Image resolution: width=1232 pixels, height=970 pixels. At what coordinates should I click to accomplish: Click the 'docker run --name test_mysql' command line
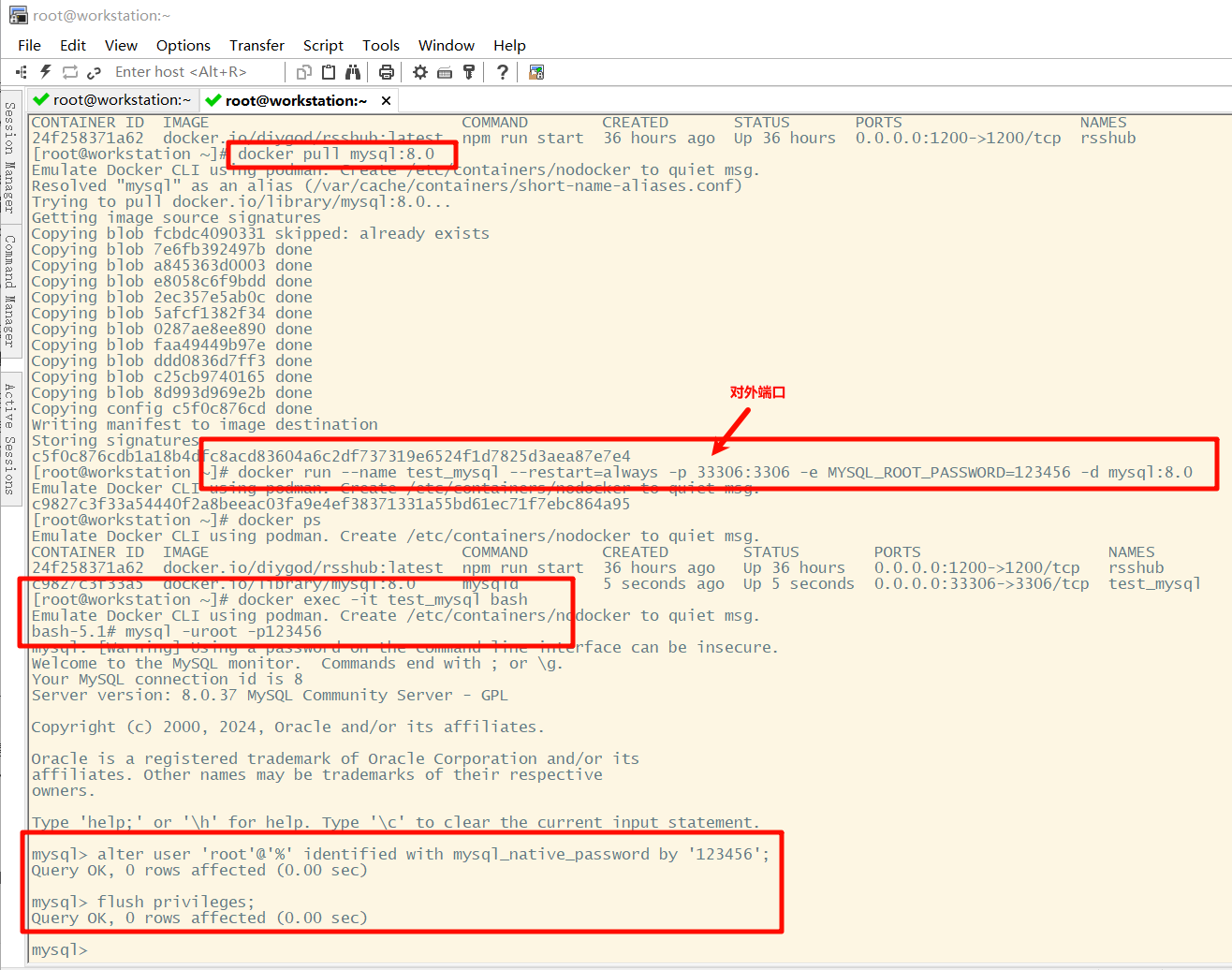pyautogui.click(x=715, y=472)
